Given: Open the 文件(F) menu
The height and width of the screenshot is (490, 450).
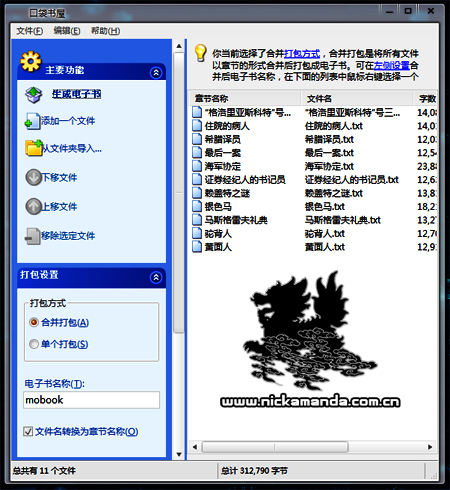Looking at the screenshot, I should [x=30, y=31].
